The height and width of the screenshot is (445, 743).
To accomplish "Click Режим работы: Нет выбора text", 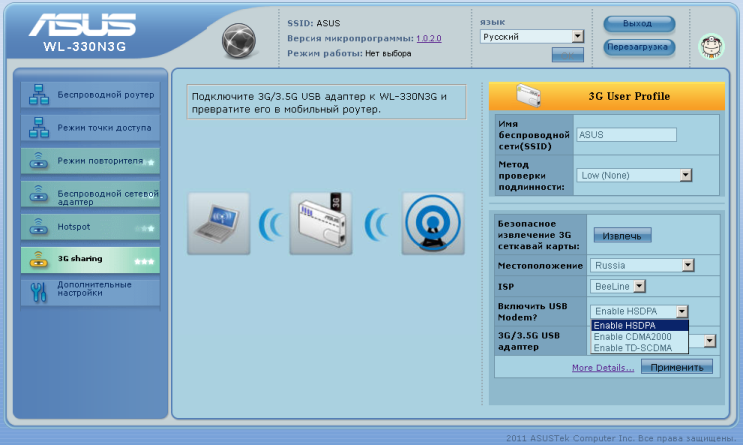I will pyautogui.click(x=349, y=54).
